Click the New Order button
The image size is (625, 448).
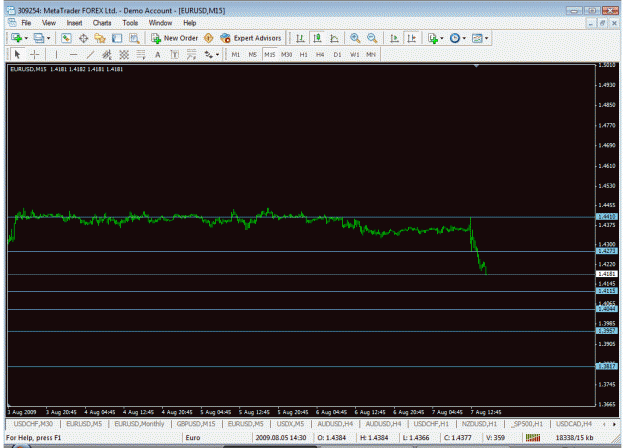tap(175, 38)
